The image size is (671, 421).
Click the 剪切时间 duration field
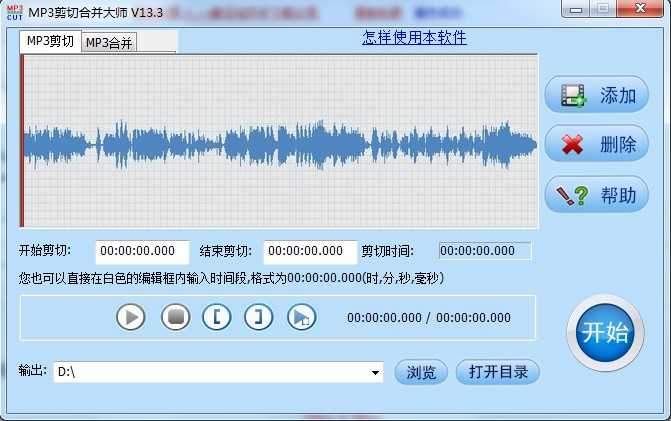point(485,251)
